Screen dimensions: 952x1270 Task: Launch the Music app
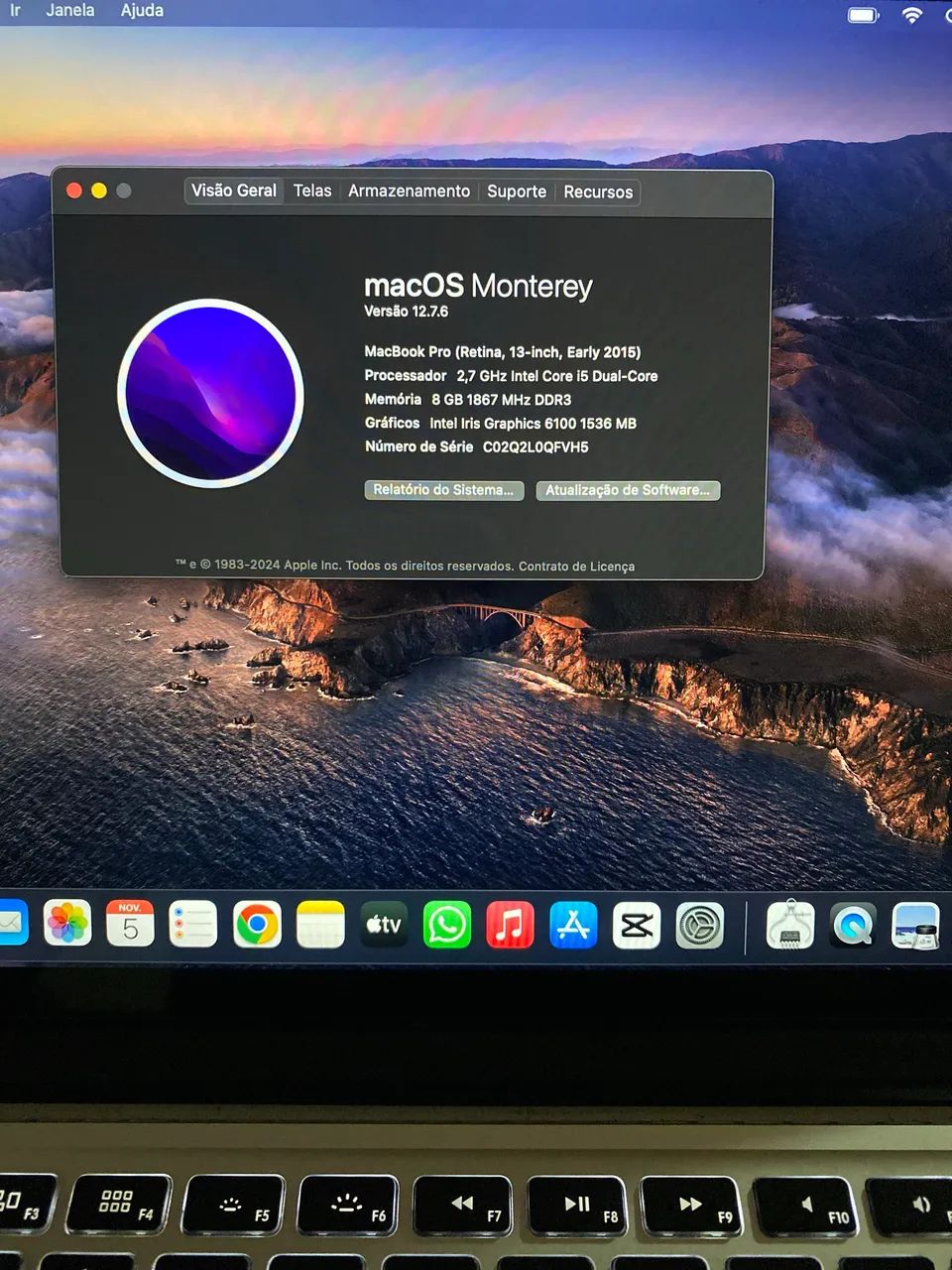click(x=510, y=925)
